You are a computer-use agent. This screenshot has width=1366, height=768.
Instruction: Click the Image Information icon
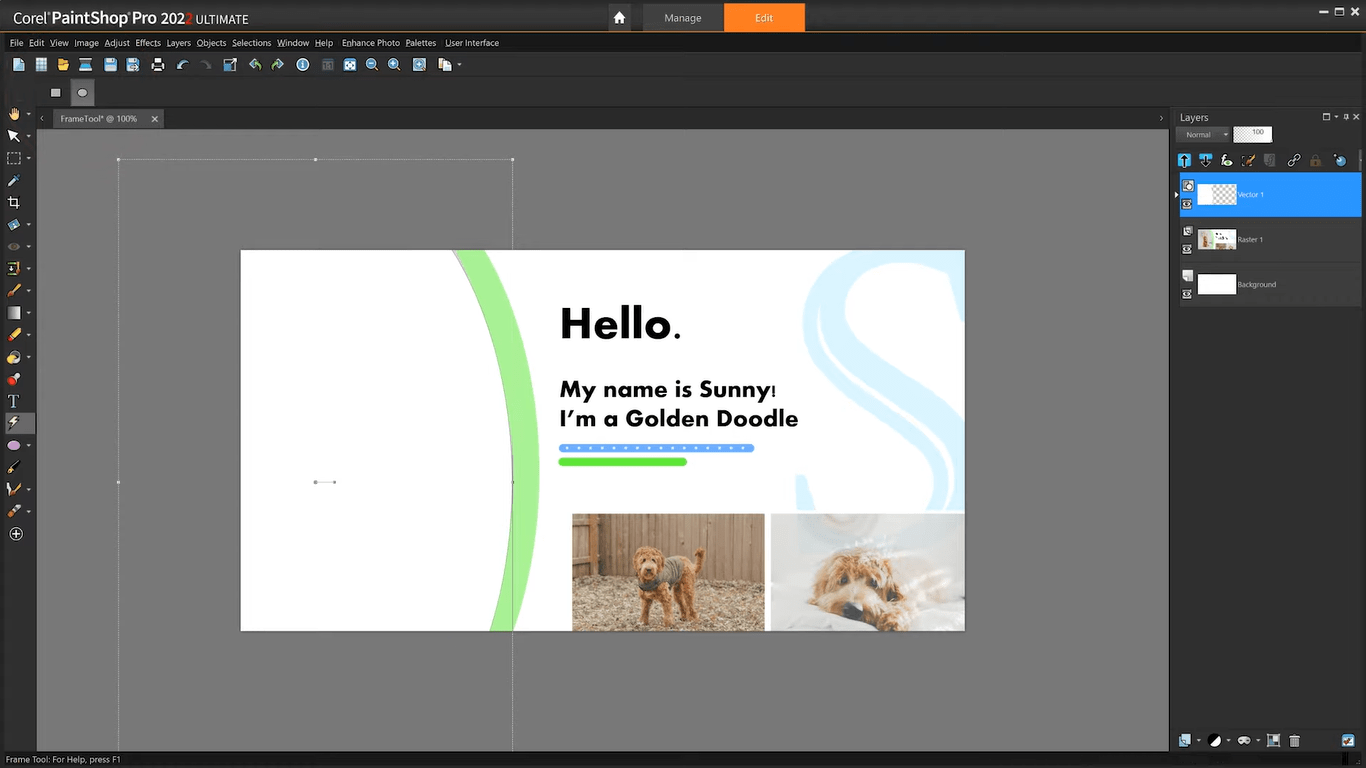[303, 65]
